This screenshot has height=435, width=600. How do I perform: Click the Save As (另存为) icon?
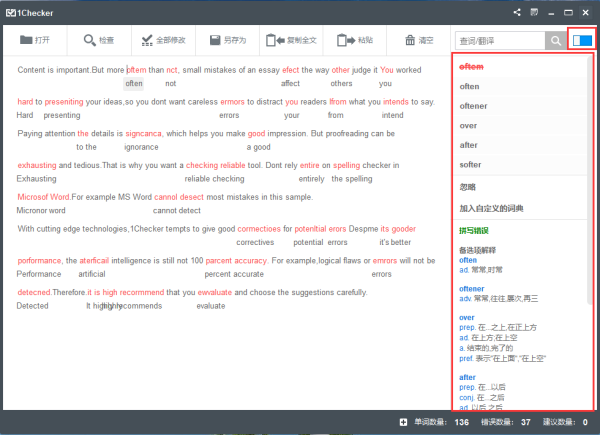214,40
